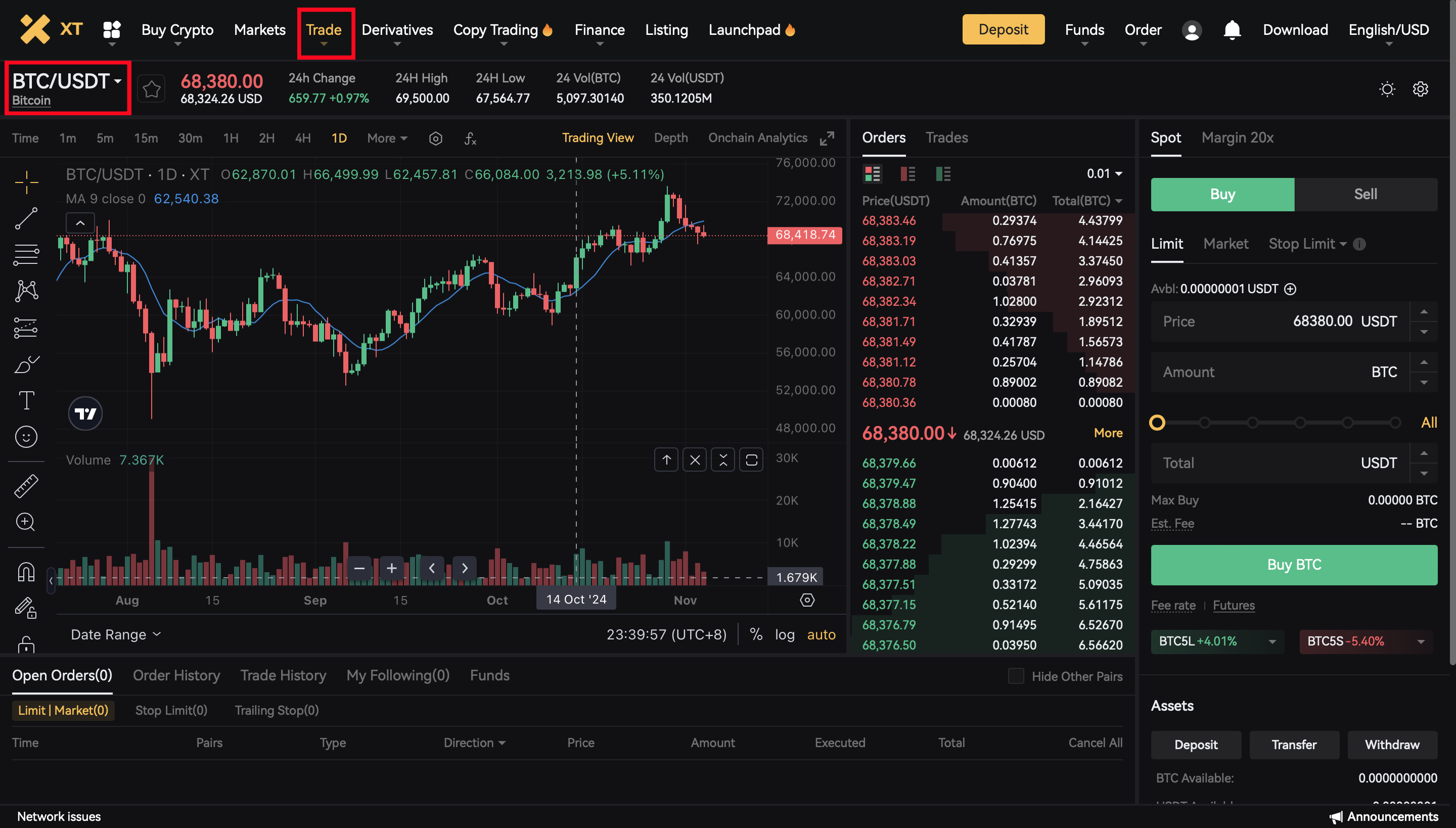The height and width of the screenshot is (828, 1456).
Task: Open BTC/USDT pair selector dropdown
Action: 67,81
